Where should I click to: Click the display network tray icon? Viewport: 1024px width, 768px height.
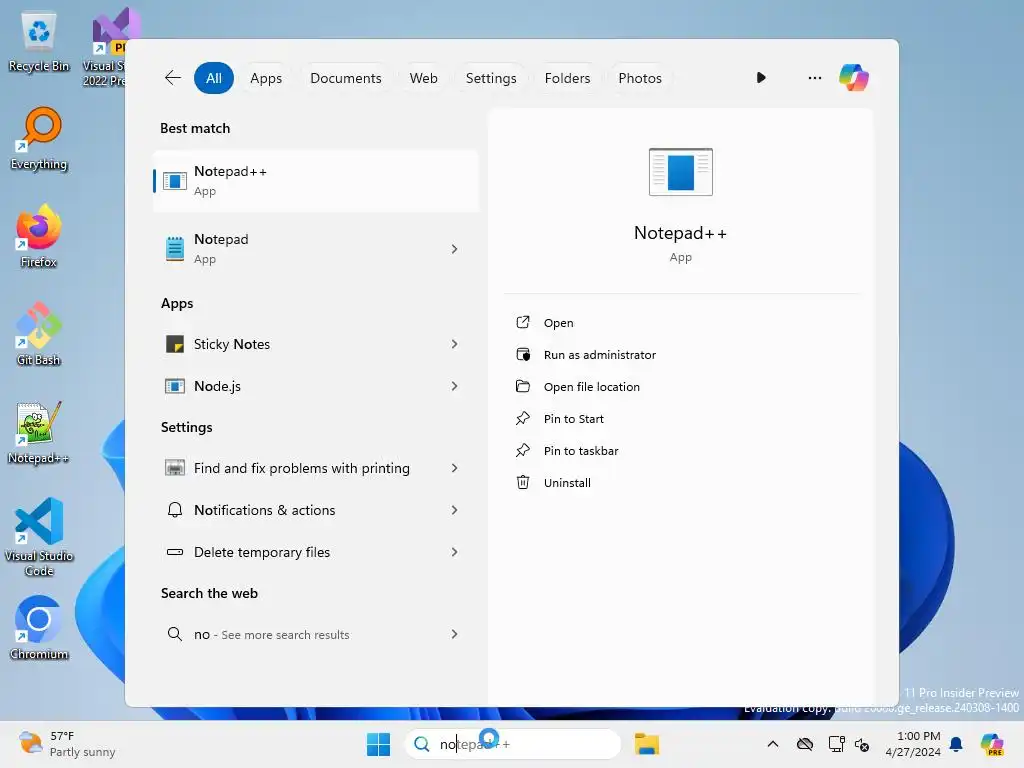[836, 744]
